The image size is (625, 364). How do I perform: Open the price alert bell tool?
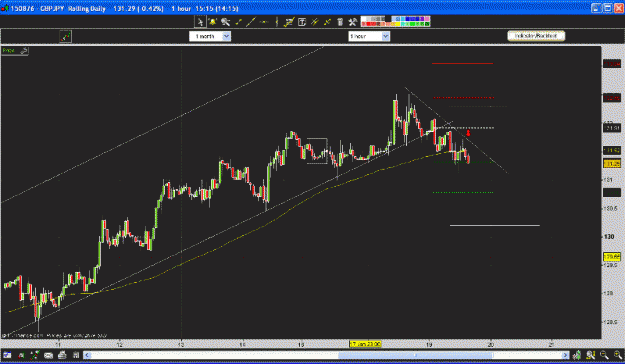click(212, 22)
